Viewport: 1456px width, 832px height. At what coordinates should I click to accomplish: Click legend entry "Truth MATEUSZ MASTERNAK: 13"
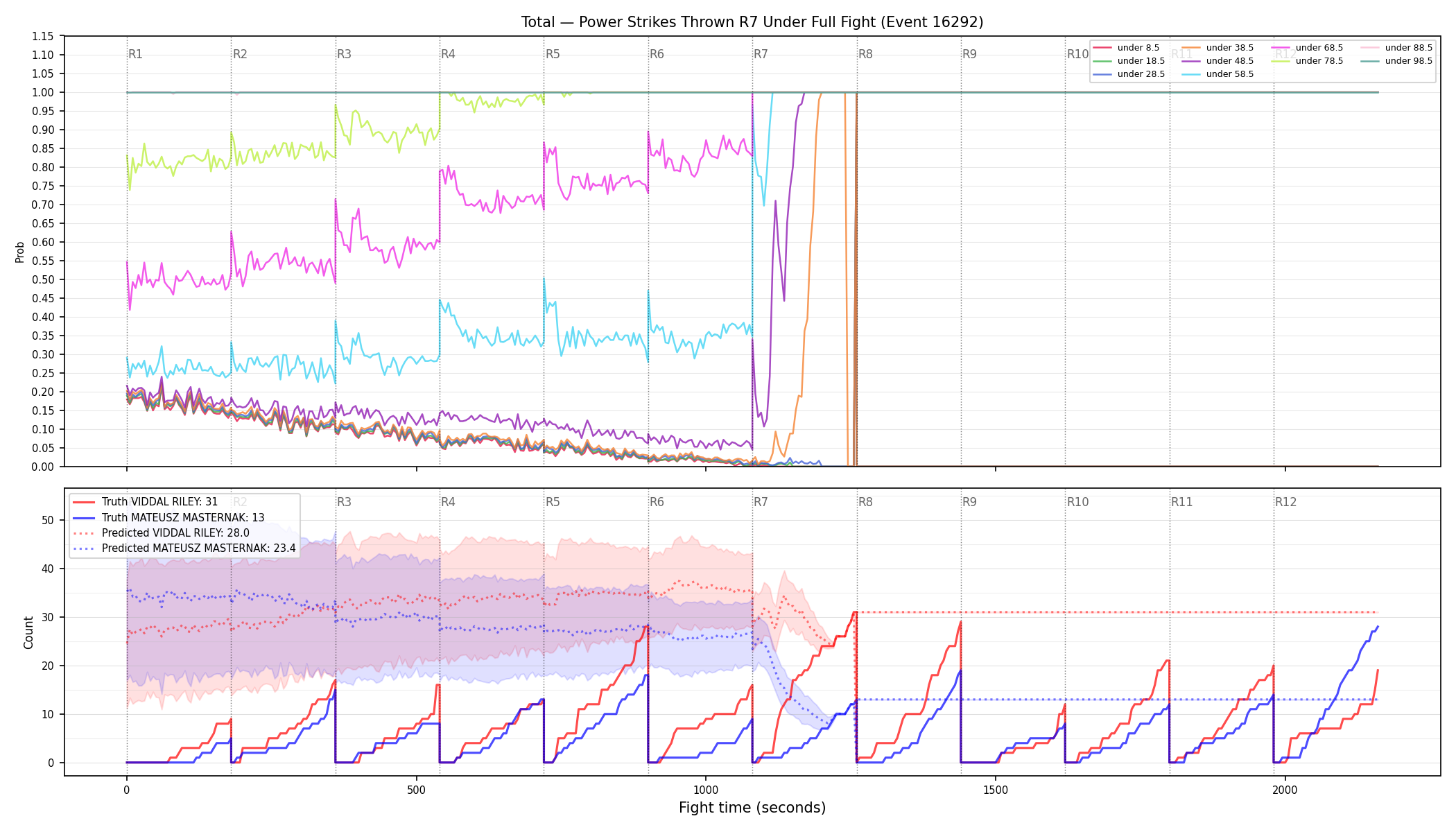183,517
